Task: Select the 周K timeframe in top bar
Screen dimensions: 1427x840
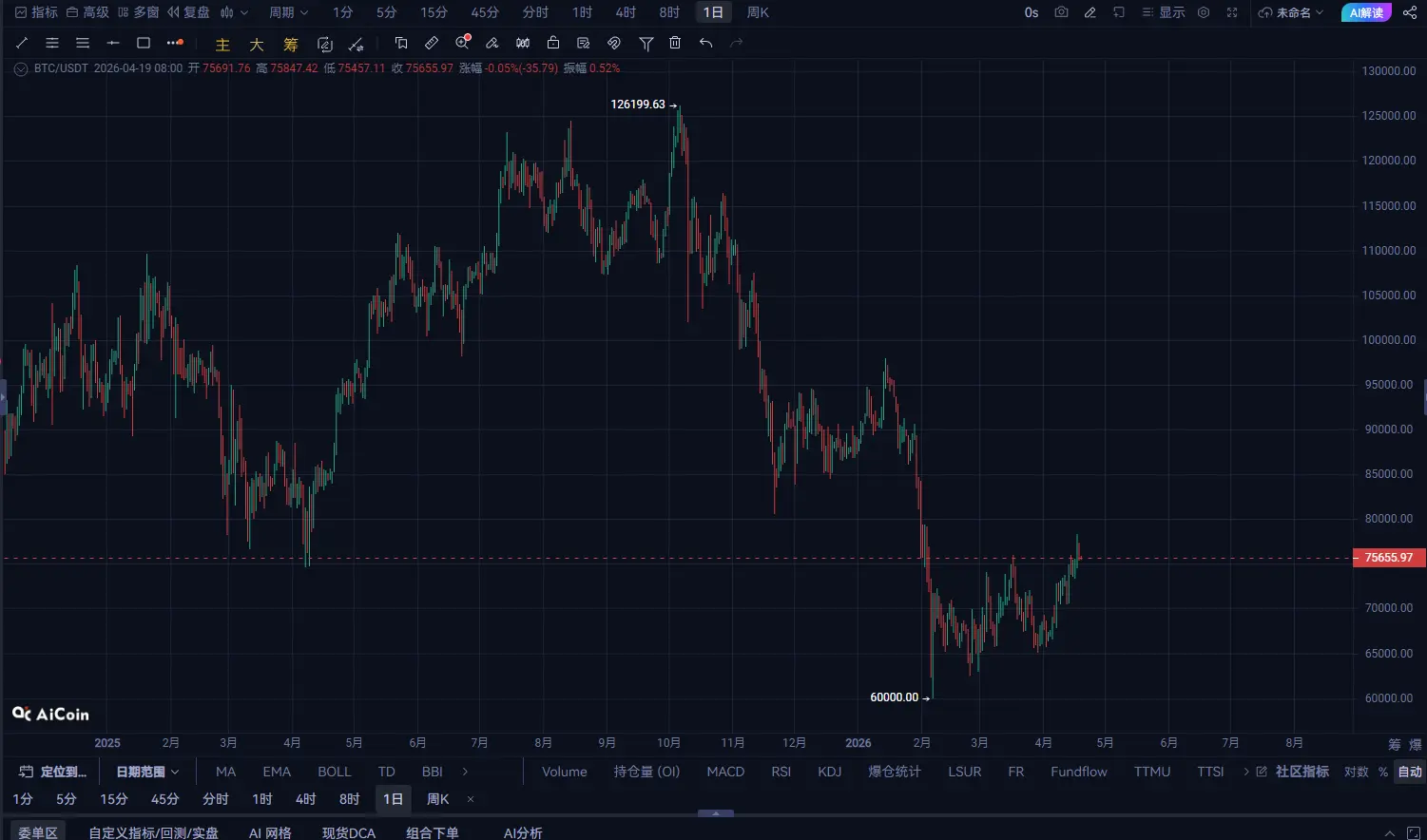Action: pos(758,12)
